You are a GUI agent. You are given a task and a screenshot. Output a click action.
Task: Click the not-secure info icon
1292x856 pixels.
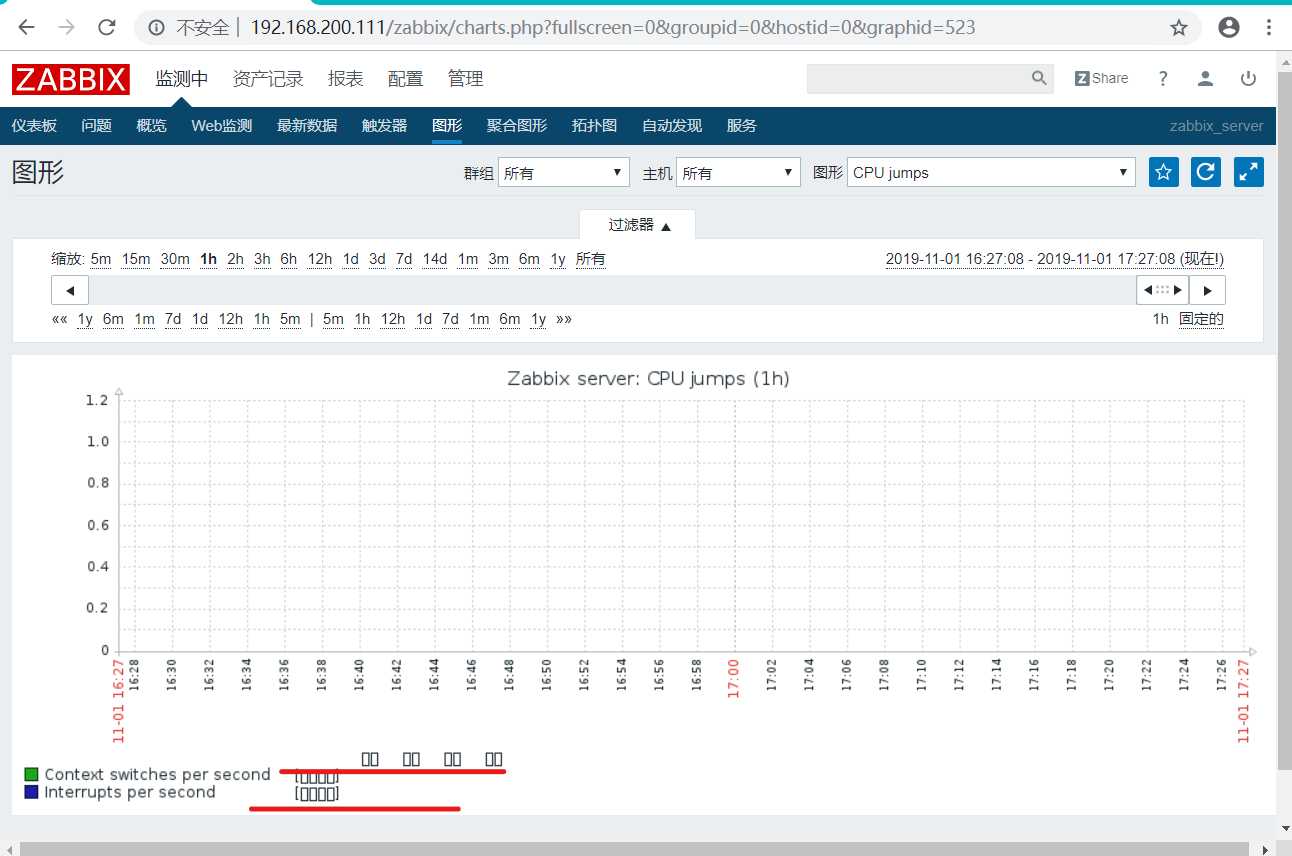[x=157, y=28]
